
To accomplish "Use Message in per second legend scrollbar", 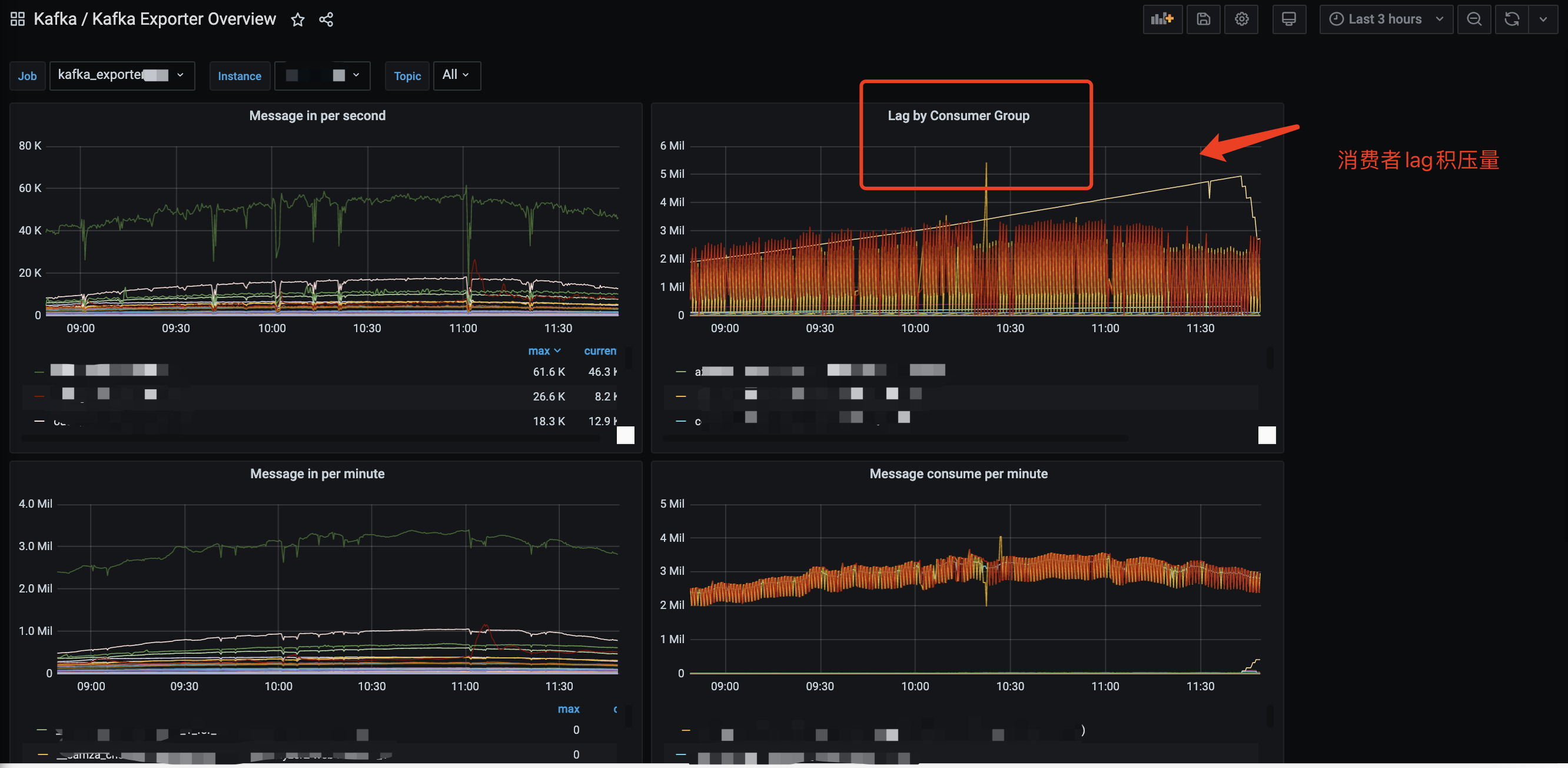I will pos(628,358).
